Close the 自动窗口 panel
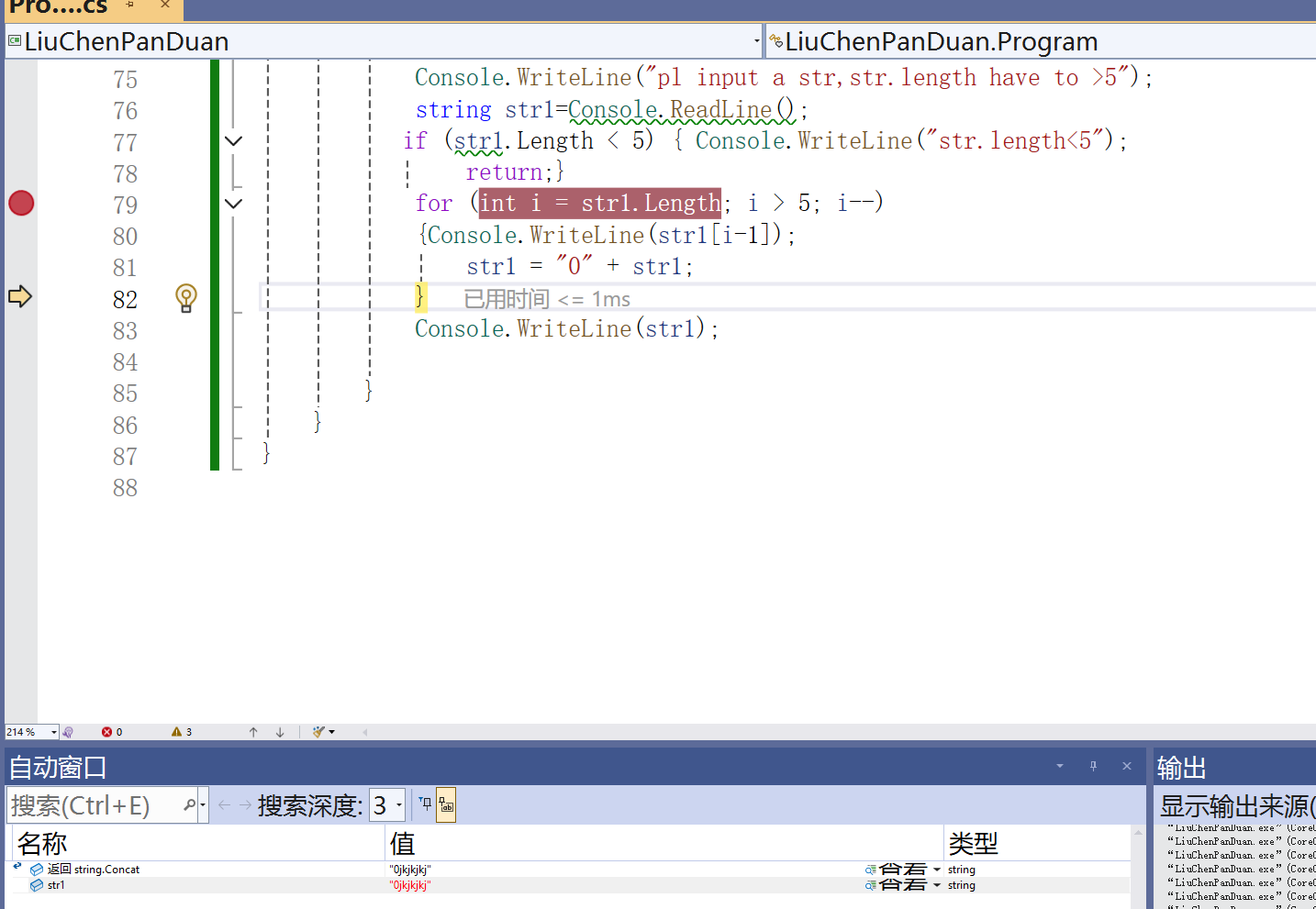This screenshot has width=1316, height=909. (1127, 766)
